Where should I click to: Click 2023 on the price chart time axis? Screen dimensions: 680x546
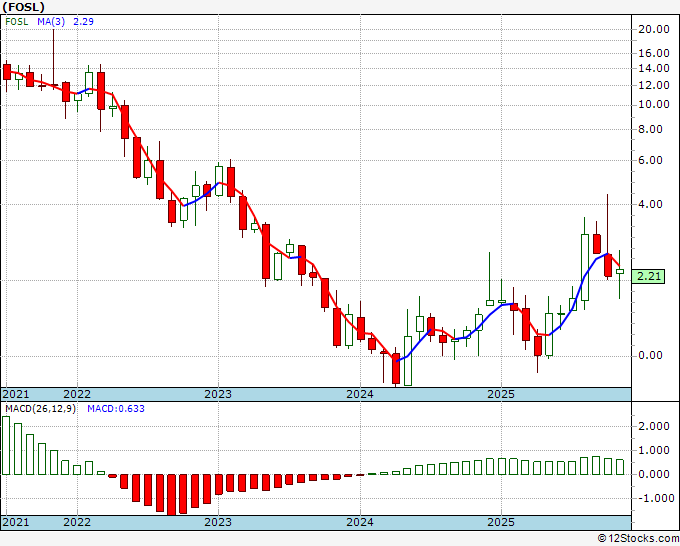(x=218, y=394)
